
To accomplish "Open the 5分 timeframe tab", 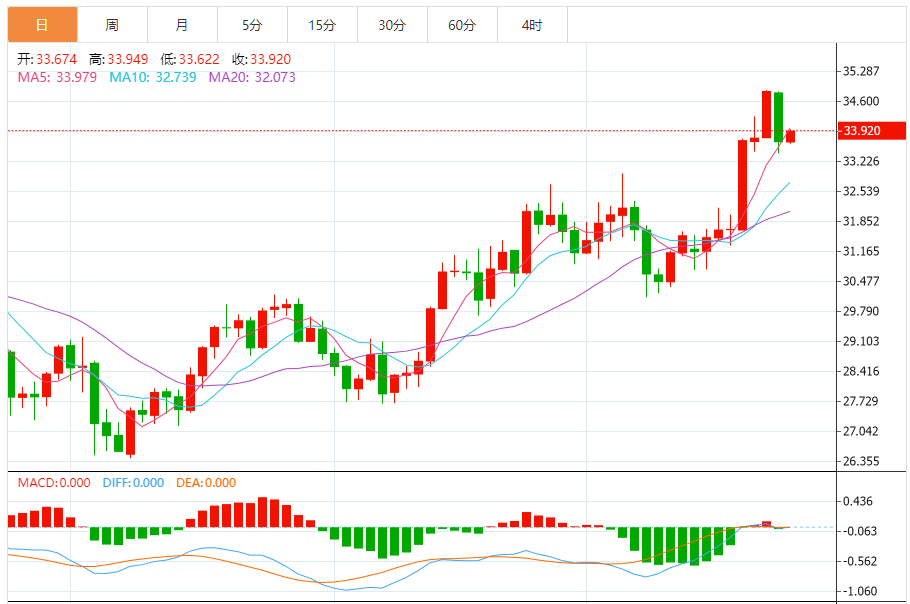I will tap(252, 25).
